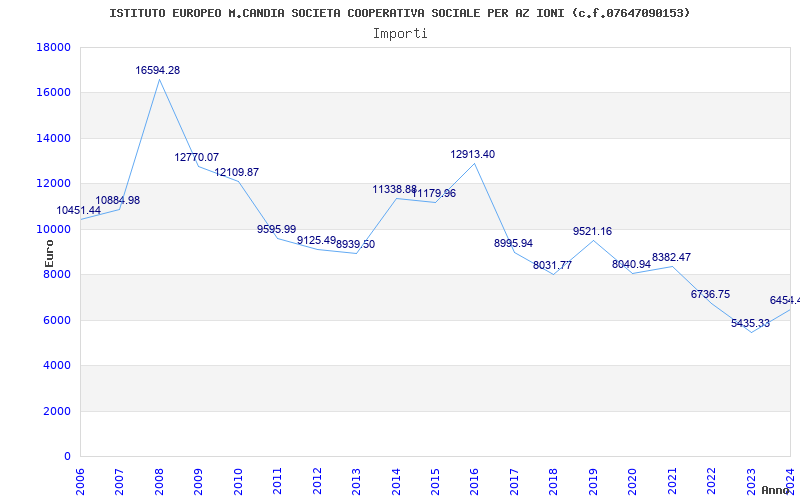
Task: Select the 2017 x-axis year label
Action: [x=514, y=482]
